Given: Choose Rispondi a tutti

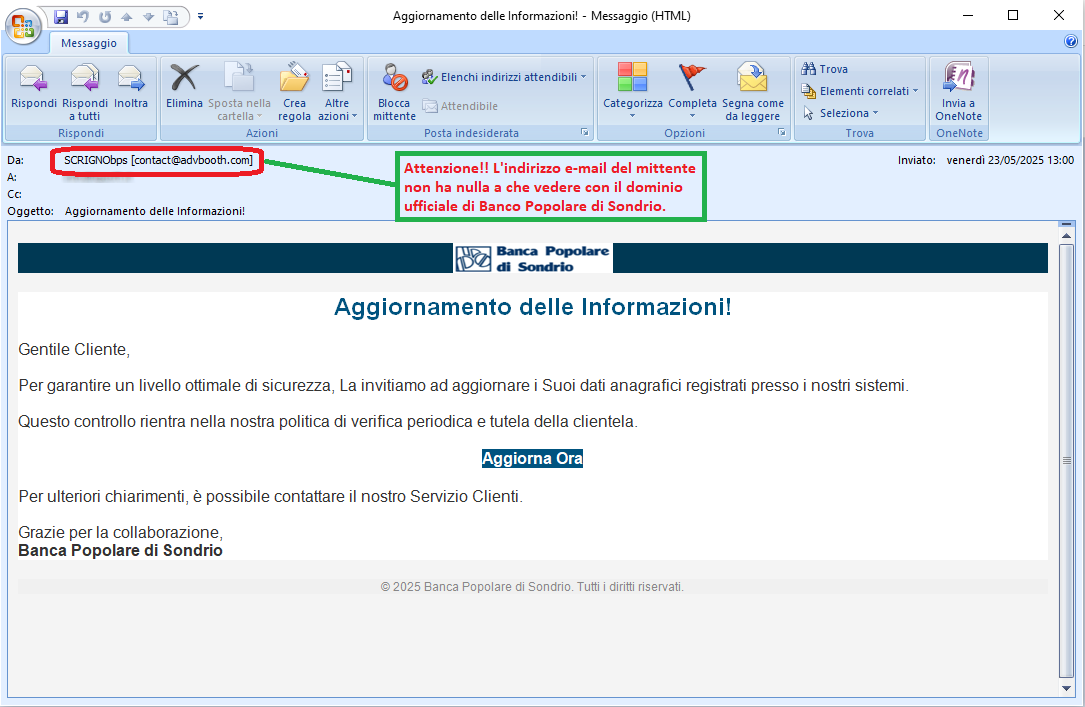Looking at the screenshot, I should 84,90.
